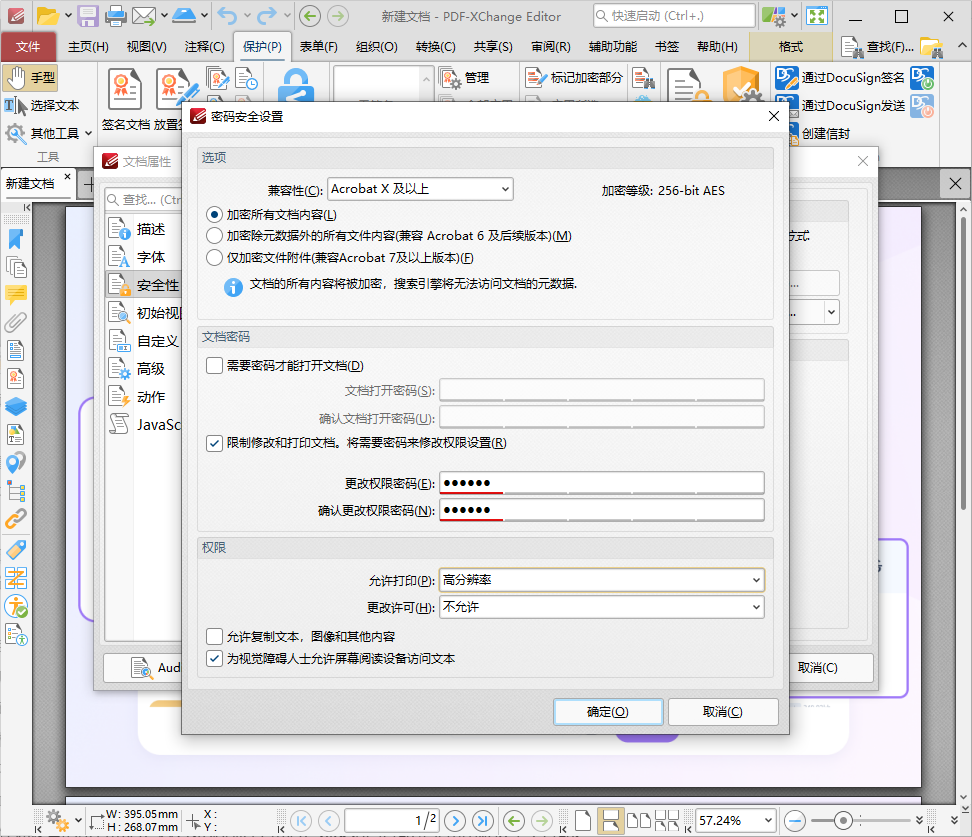
Task: Click the Save floppy disk icon
Action: [88, 16]
